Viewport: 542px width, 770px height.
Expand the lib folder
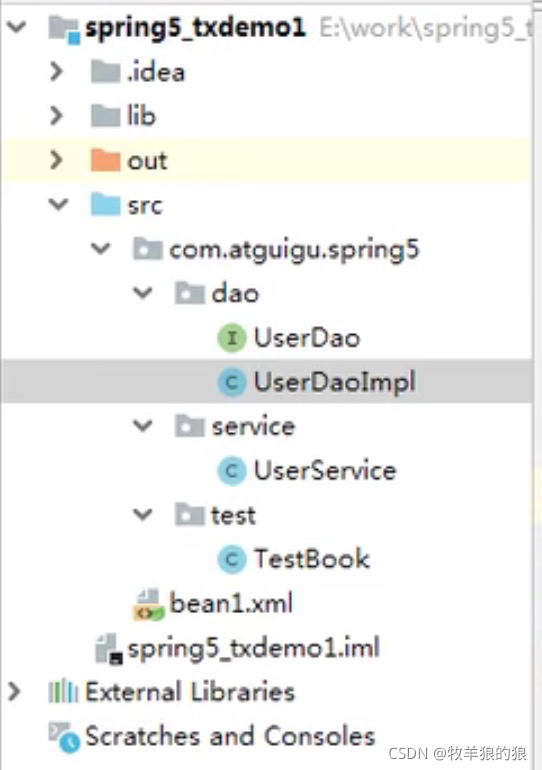[57, 115]
